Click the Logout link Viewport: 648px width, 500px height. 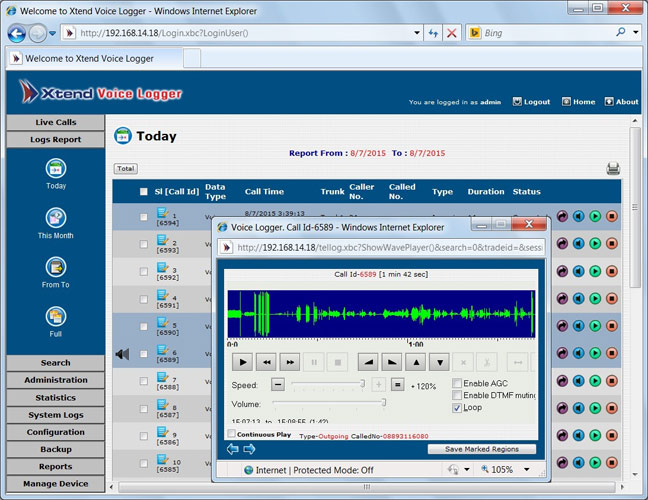[x=531, y=102]
